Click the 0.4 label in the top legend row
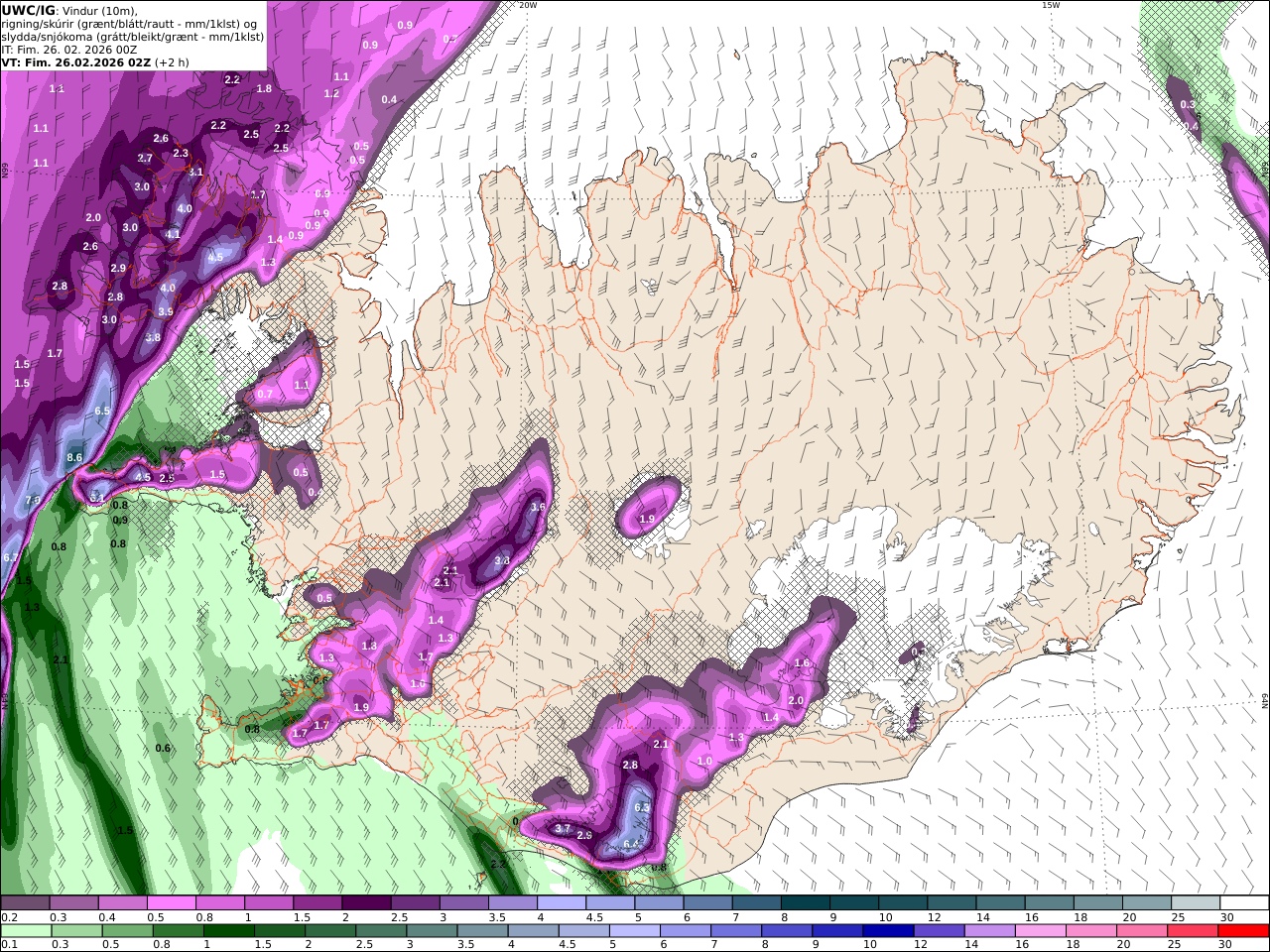 [107, 917]
